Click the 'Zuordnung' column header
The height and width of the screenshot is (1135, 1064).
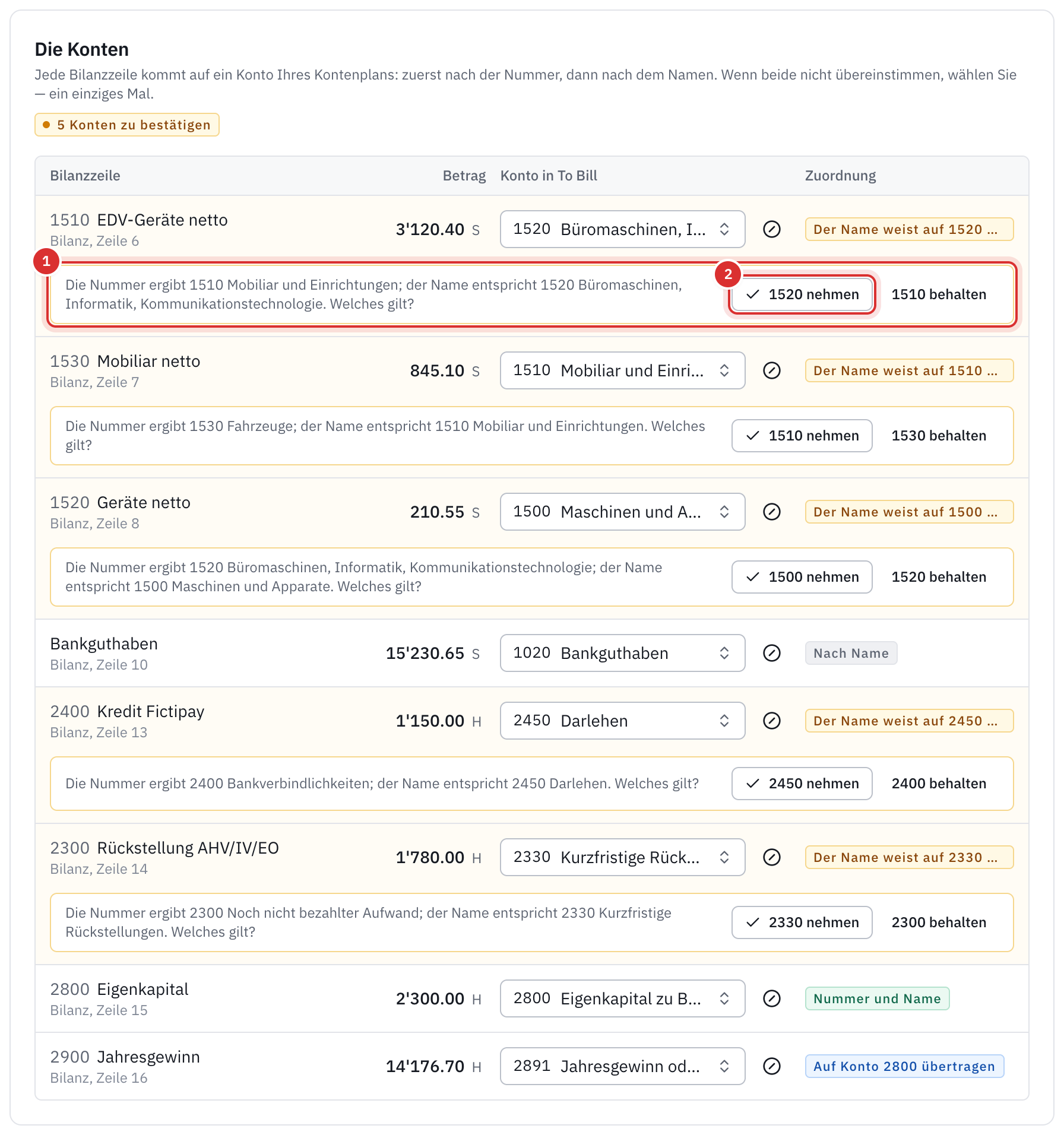840,176
